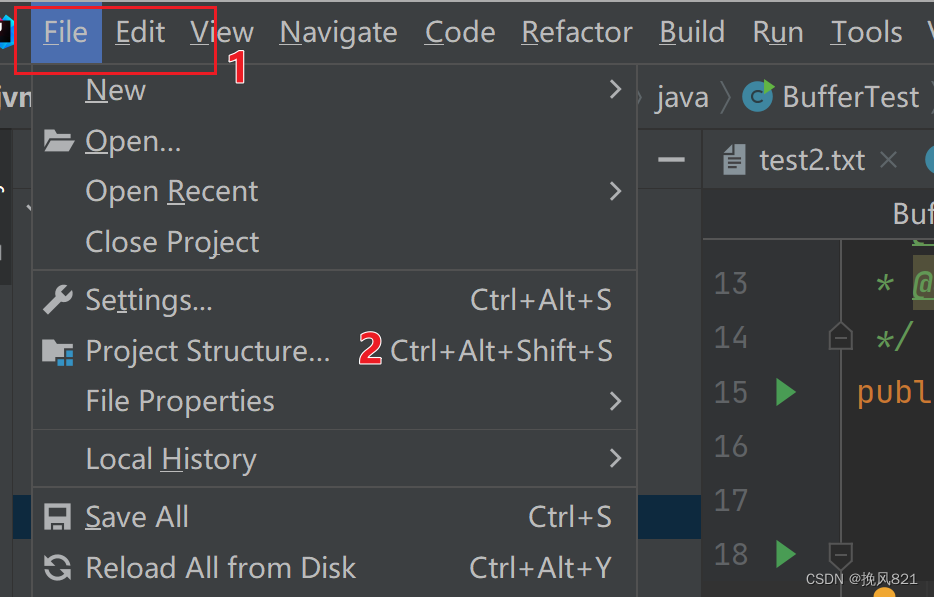Click the green run arrow at line 15
The width and height of the screenshot is (934, 597).
coord(786,391)
